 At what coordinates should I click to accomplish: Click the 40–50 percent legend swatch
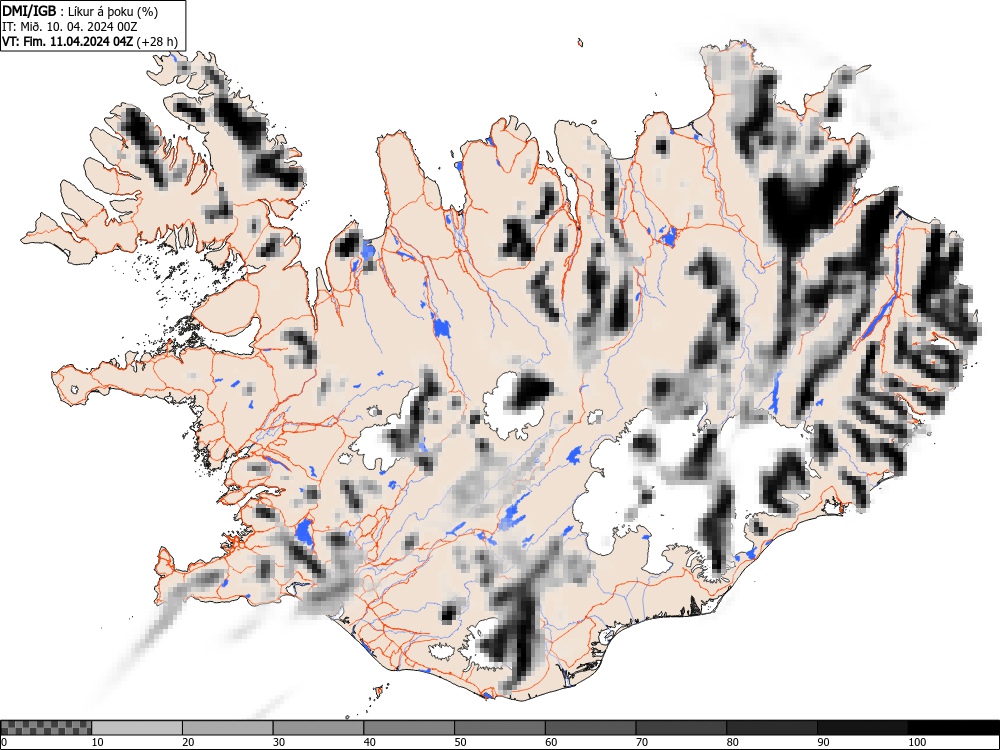click(409, 728)
